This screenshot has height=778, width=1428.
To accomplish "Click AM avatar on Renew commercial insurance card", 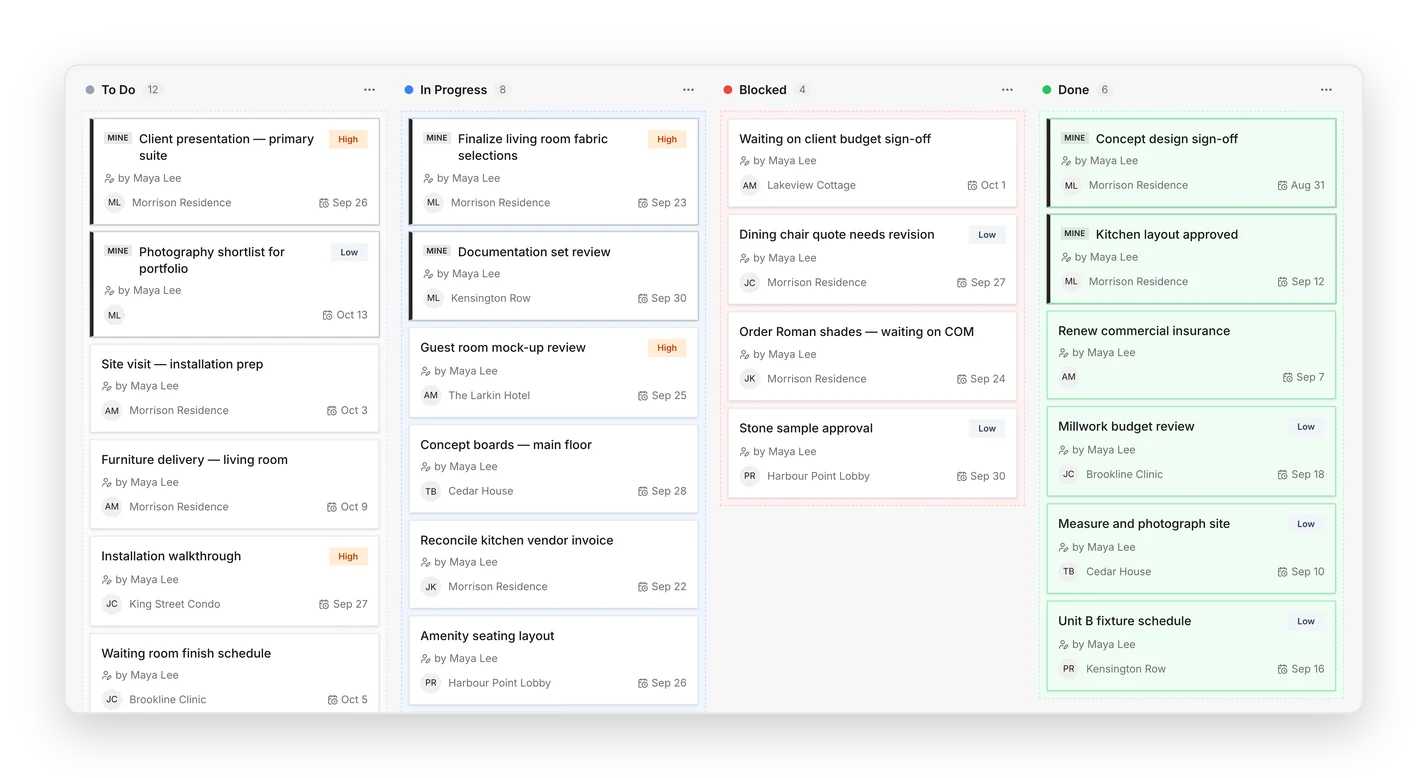I will tap(1068, 377).
